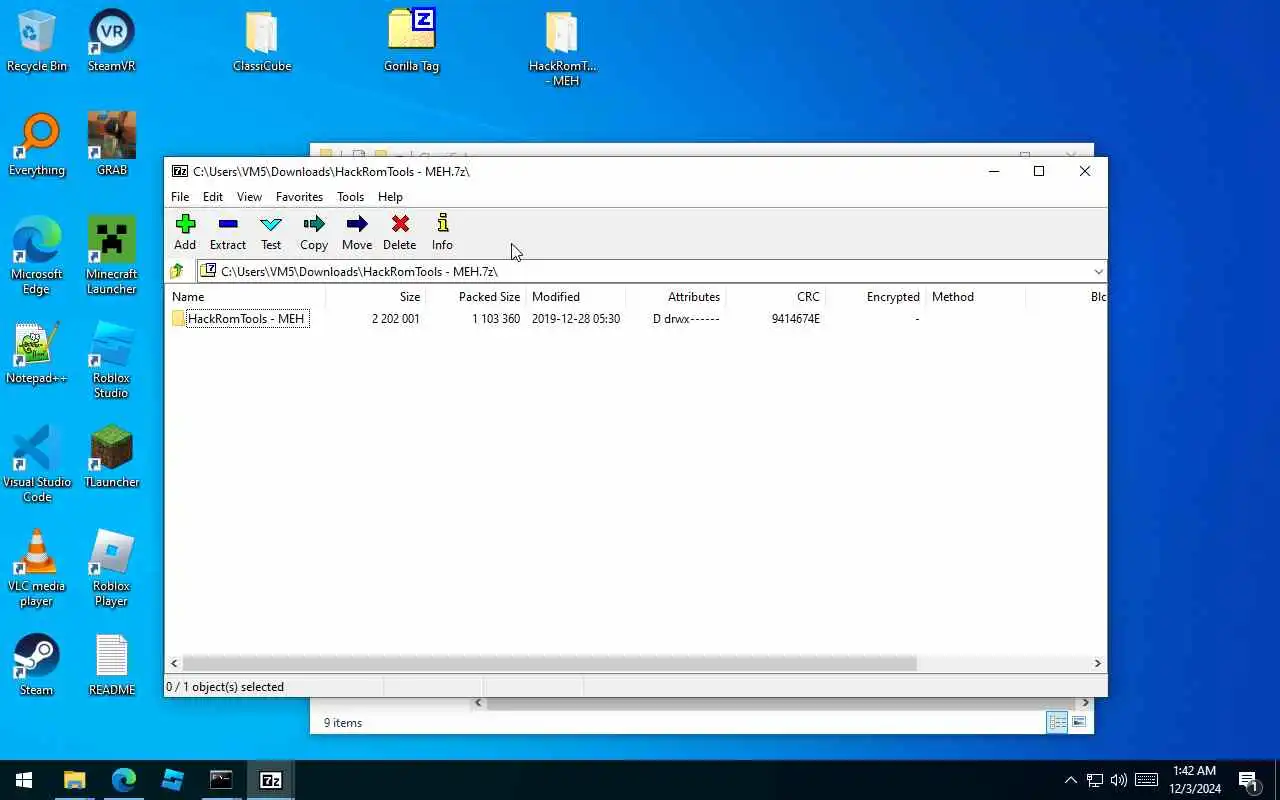Sort by Modified column header
The width and height of the screenshot is (1280, 800).
coord(575,297)
